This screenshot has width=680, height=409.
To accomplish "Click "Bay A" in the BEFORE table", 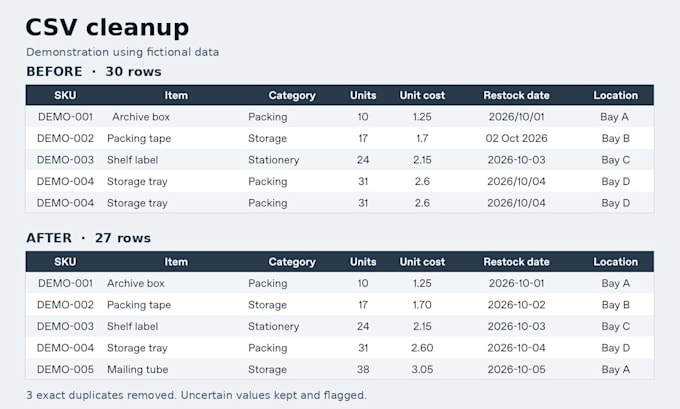I will click(615, 117).
